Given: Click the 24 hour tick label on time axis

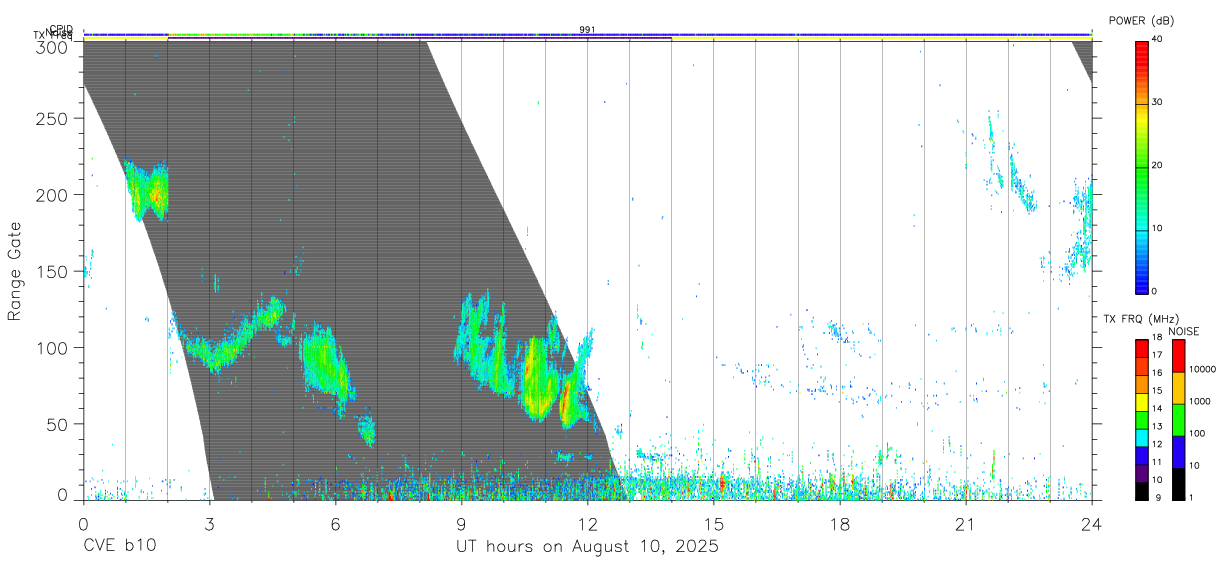Looking at the screenshot, I should coord(1092,525).
